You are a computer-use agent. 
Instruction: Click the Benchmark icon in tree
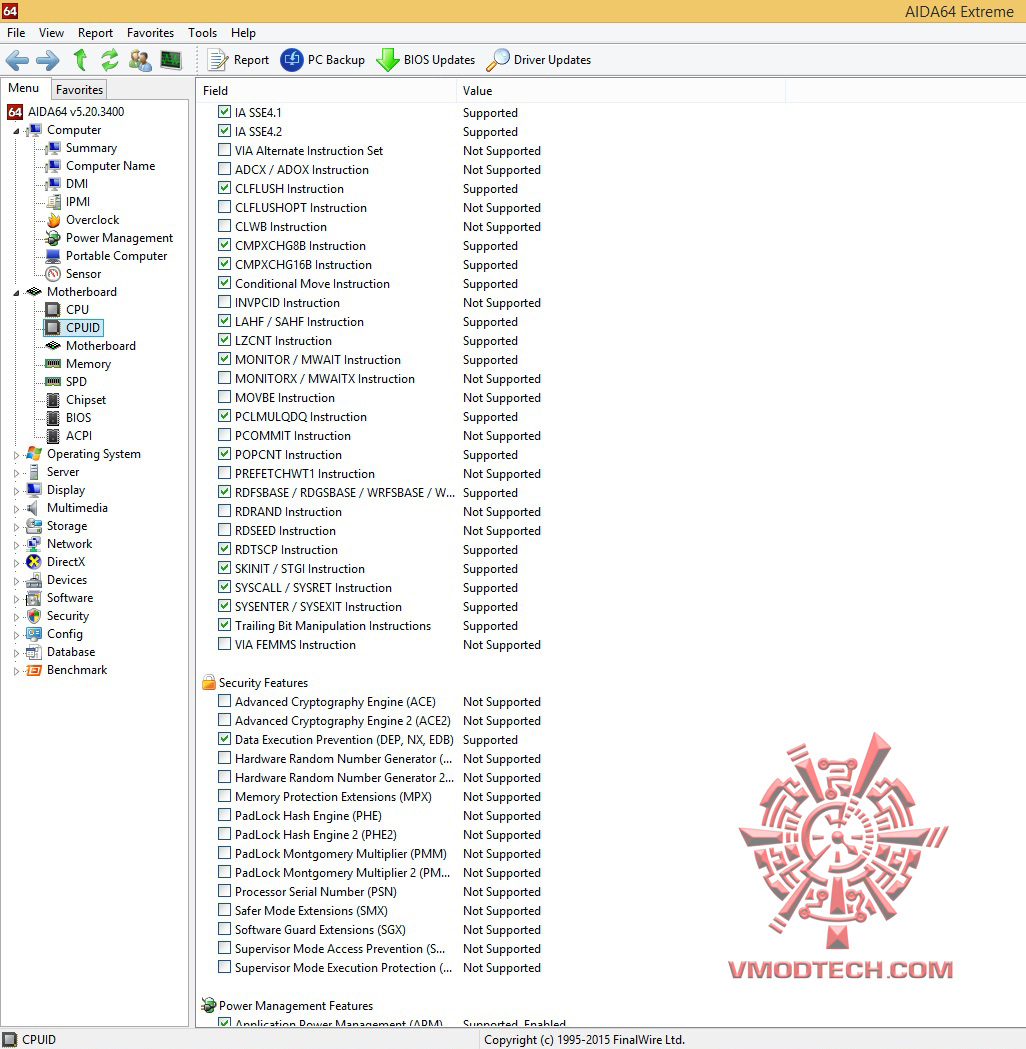pos(34,670)
